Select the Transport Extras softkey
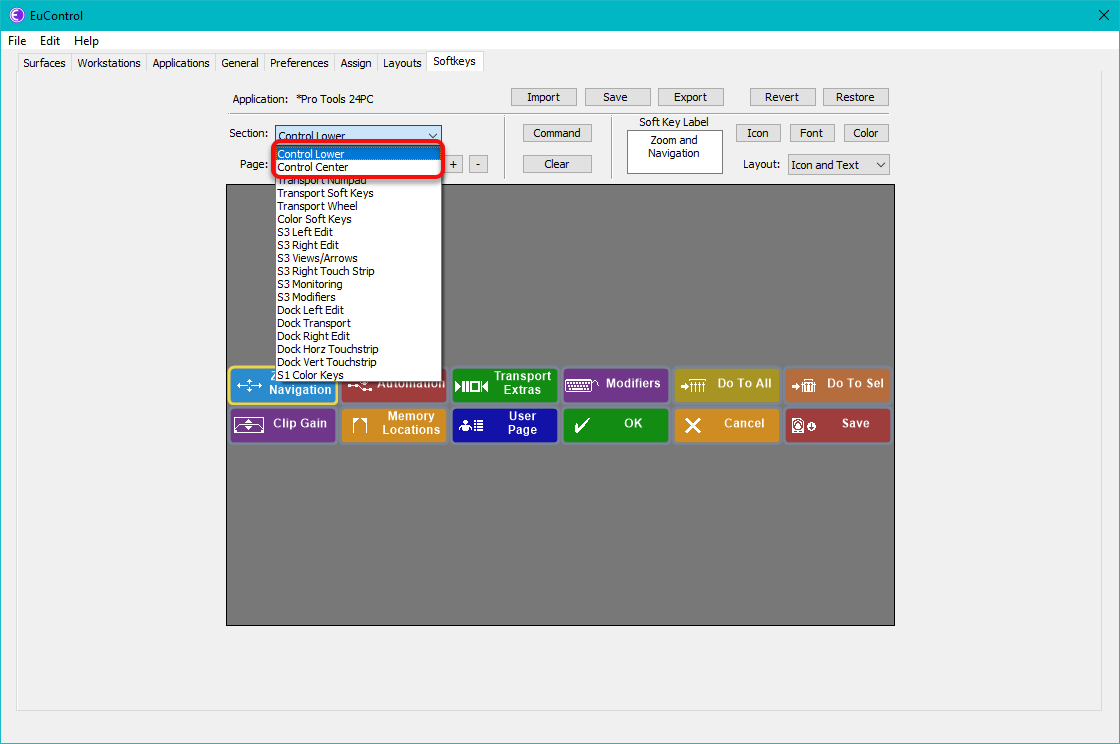Image resolution: width=1120 pixels, height=744 pixels. coord(505,384)
